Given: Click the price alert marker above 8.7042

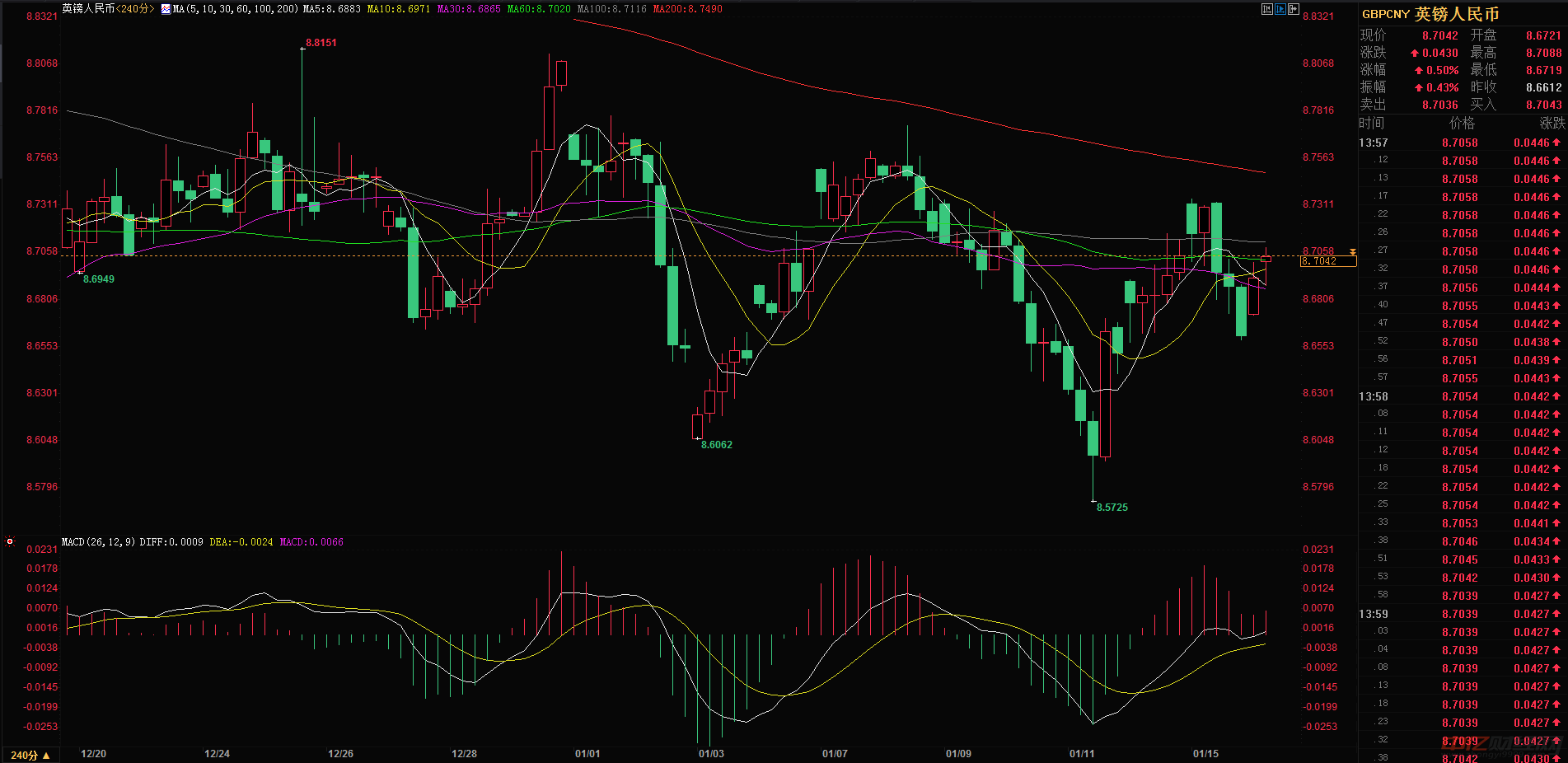Looking at the screenshot, I should pos(1352,251).
